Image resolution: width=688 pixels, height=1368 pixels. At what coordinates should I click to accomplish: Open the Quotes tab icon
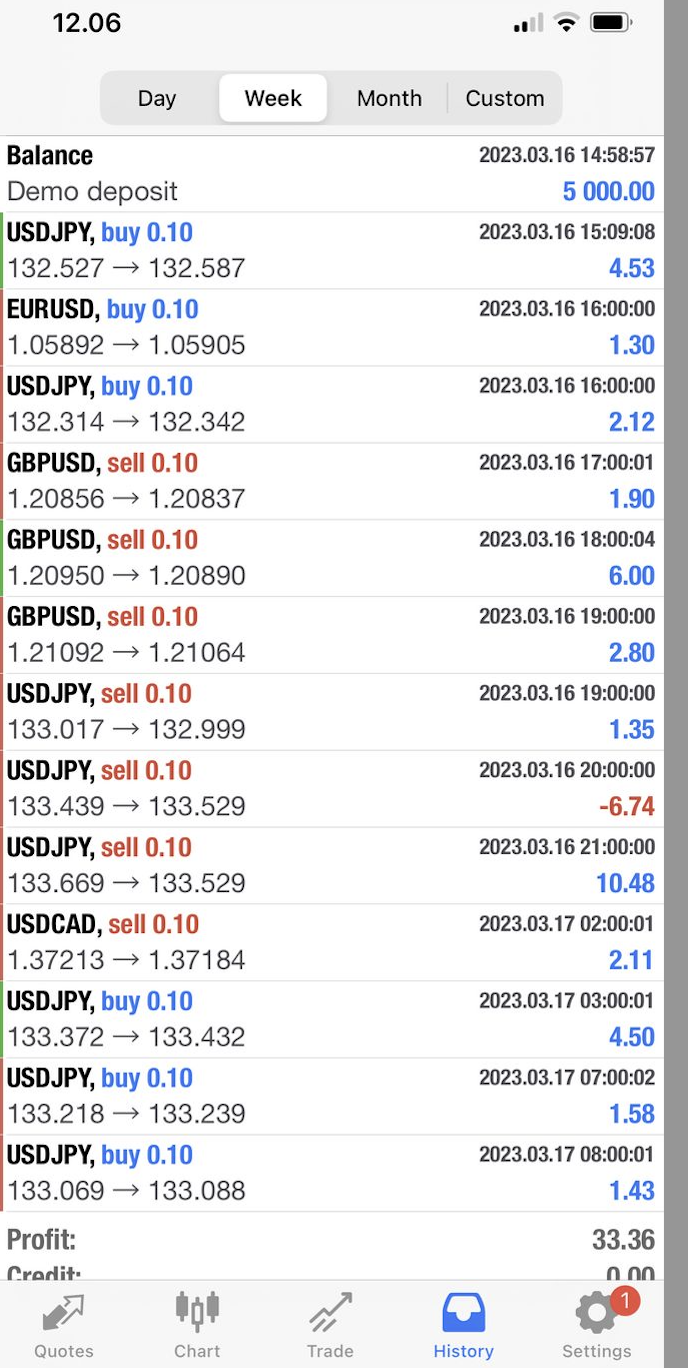64,1313
